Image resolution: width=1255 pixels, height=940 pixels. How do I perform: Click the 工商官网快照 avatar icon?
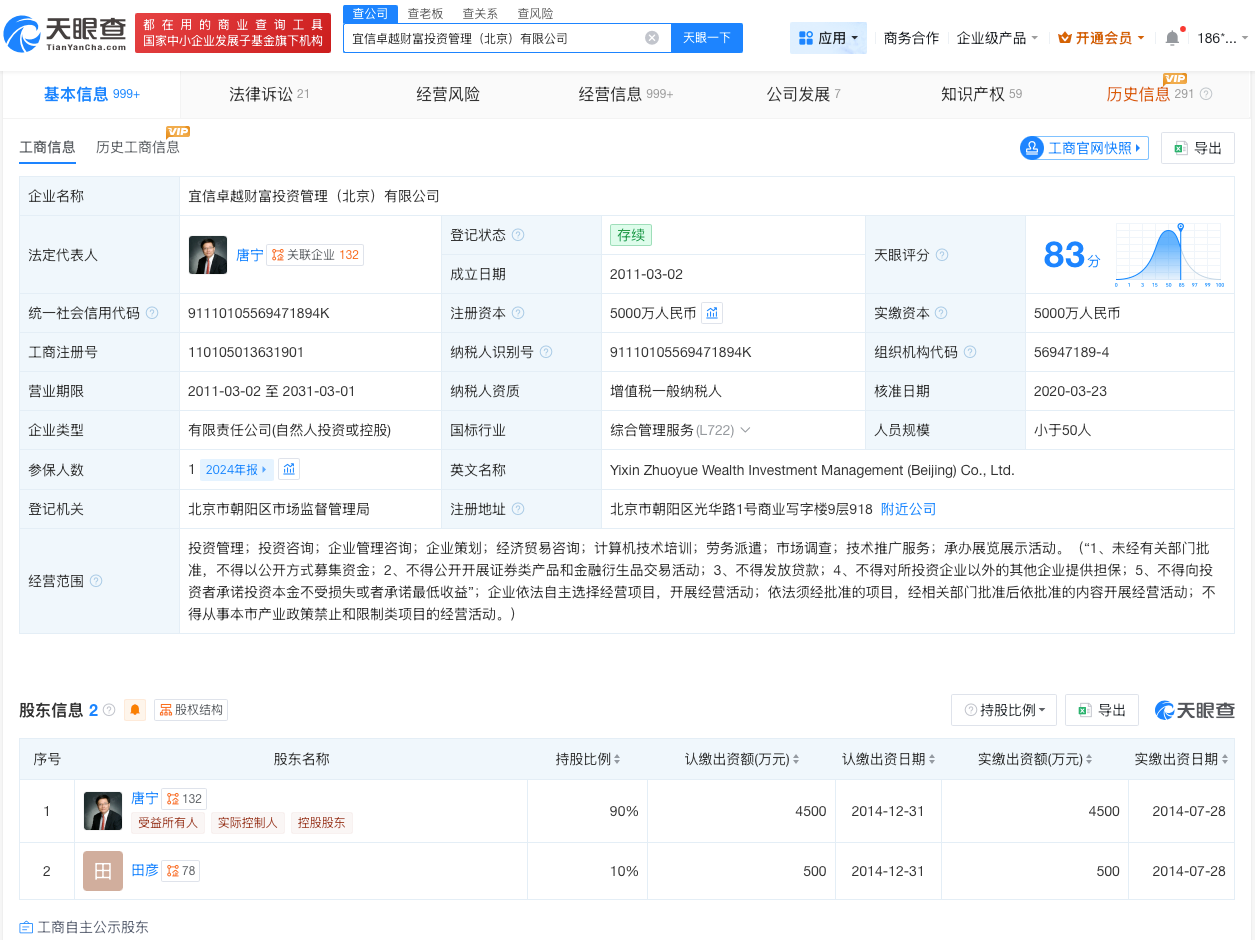1031,148
